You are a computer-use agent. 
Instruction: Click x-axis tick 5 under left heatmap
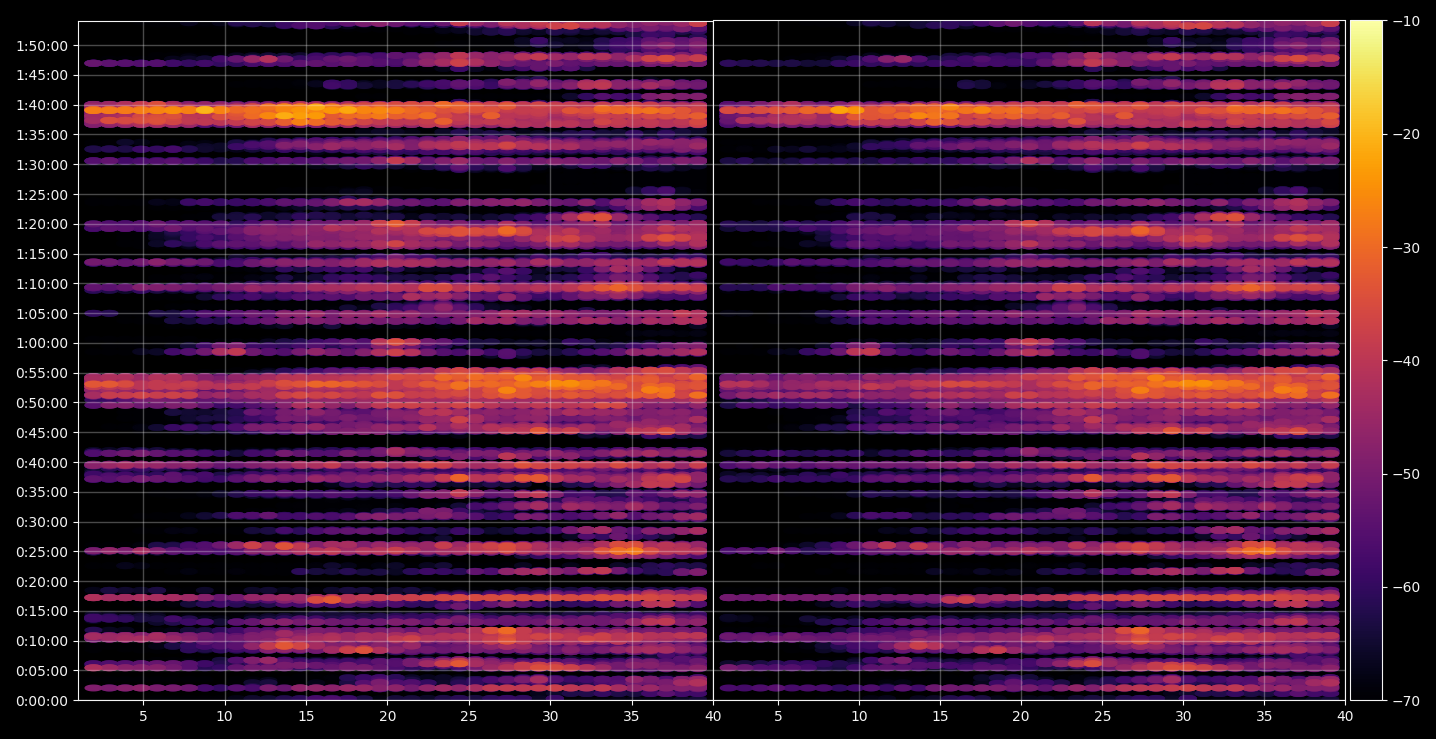(143, 717)
